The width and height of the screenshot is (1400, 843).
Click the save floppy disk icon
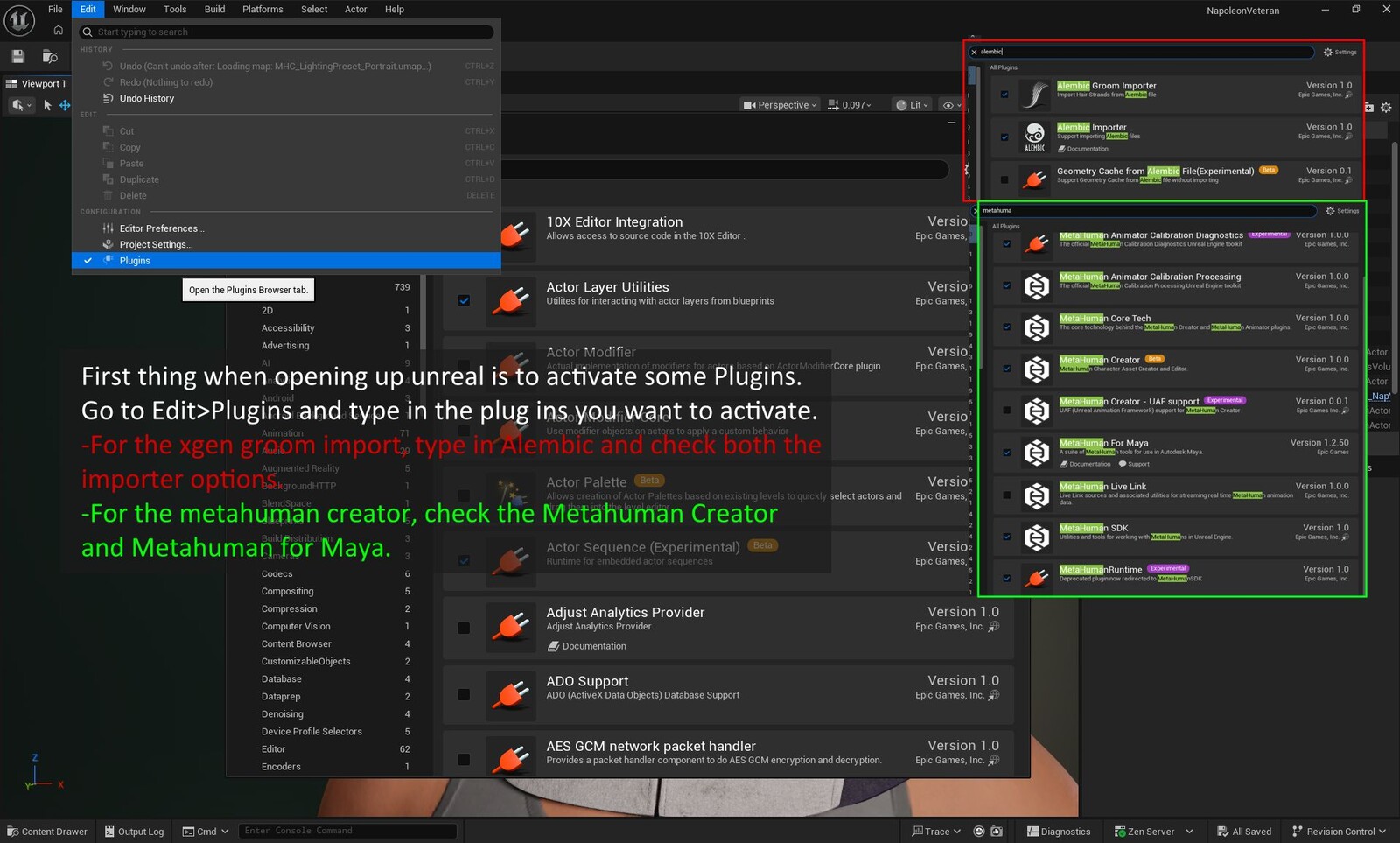17,56
